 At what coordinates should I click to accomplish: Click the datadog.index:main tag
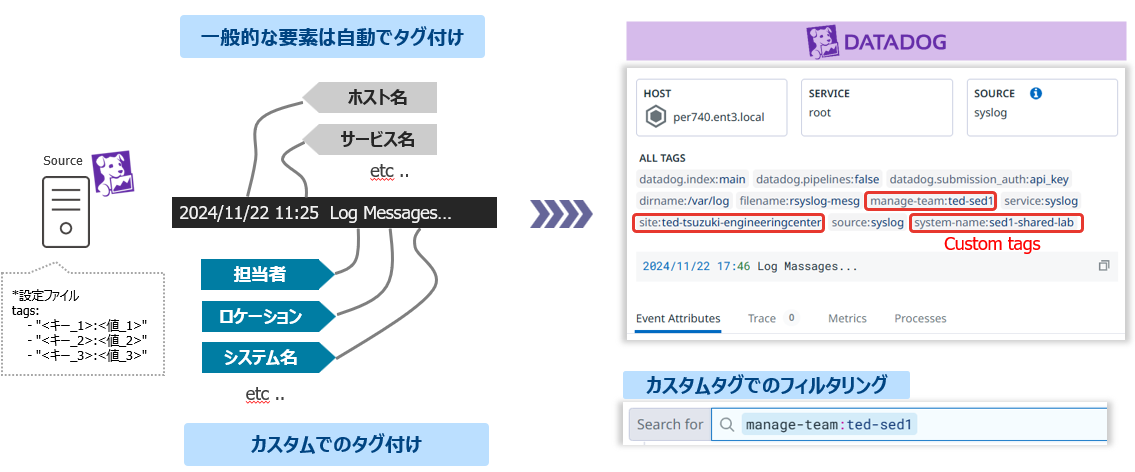[692, 179]
